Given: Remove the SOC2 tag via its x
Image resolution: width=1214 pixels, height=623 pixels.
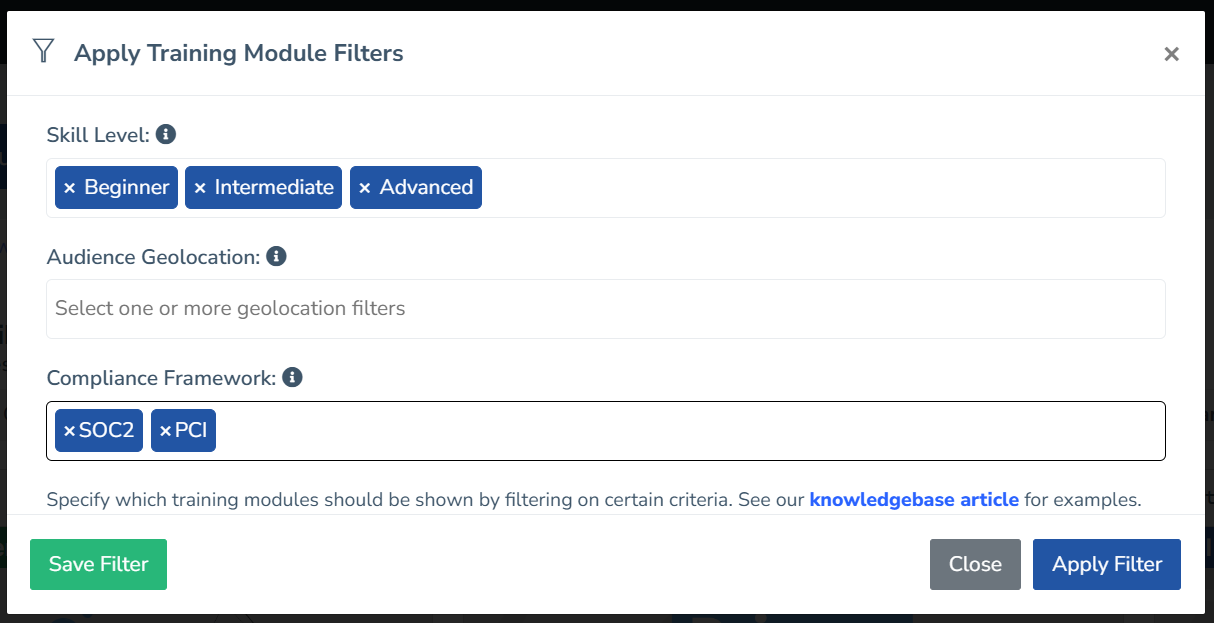Looking at the screenshot, I should point(69,431).
